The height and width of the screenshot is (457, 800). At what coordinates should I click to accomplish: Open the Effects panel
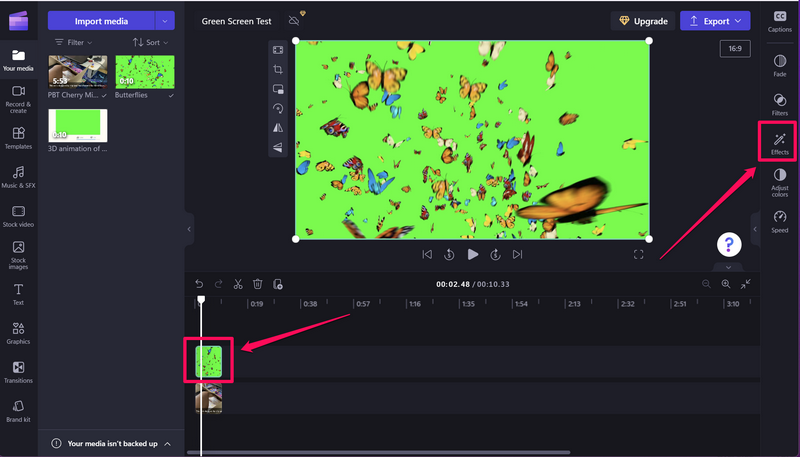coord(779,142)
